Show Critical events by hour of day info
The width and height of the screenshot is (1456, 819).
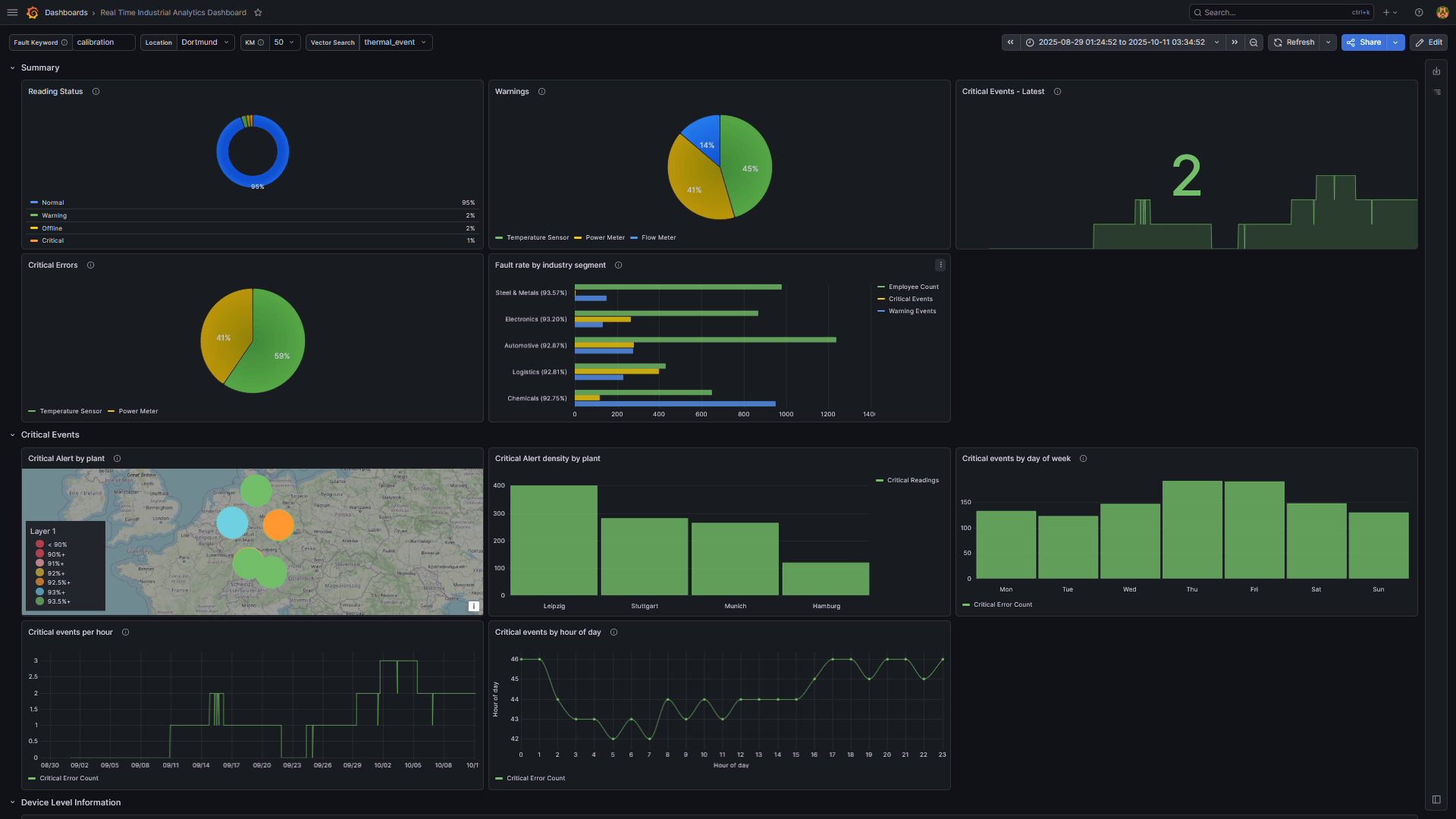pyautogui.click(x=613, y=632)
